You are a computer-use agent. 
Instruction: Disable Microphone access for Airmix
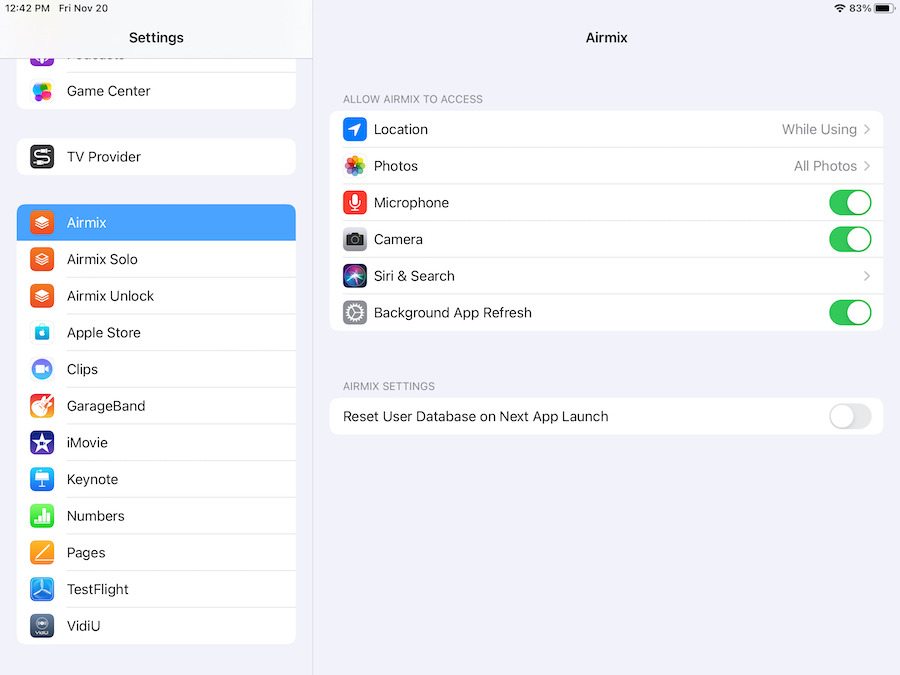click(x=849, y=203)
